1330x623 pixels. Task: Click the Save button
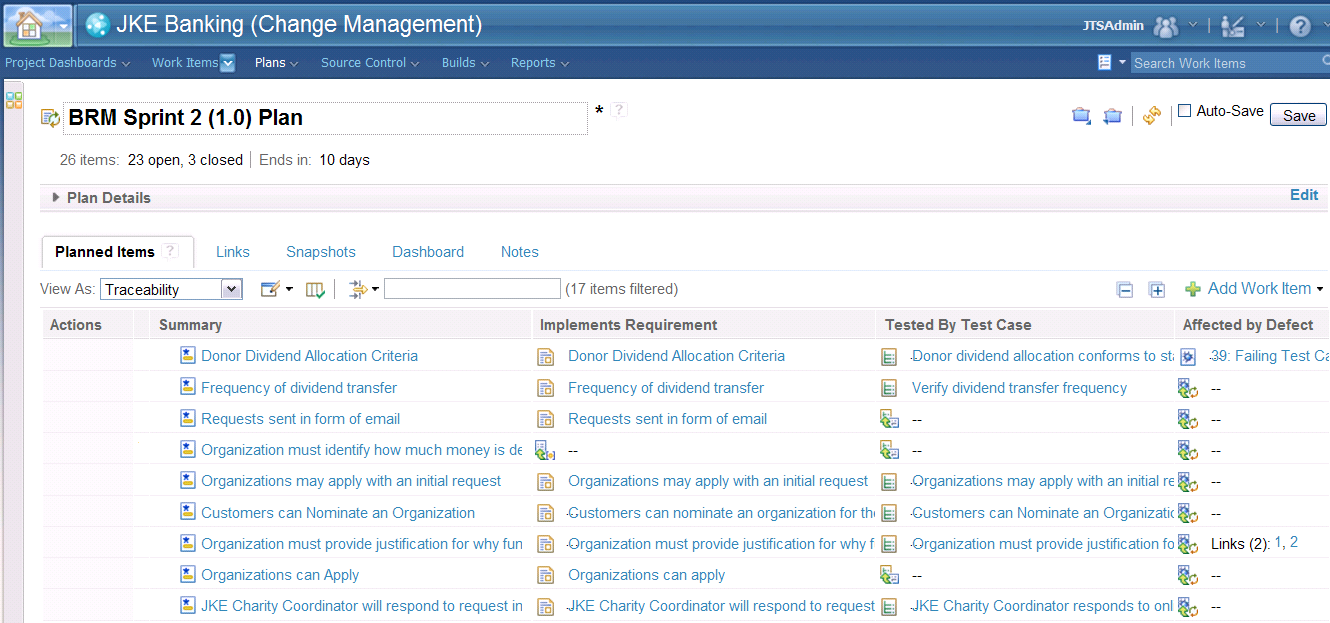click(1299, 115)
